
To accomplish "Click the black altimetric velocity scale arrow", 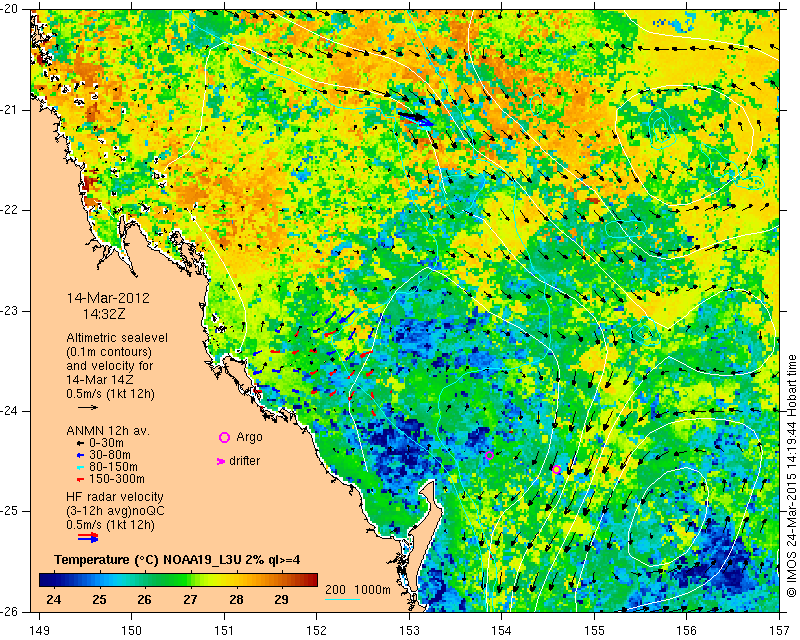I will click(x=88, y=407).
